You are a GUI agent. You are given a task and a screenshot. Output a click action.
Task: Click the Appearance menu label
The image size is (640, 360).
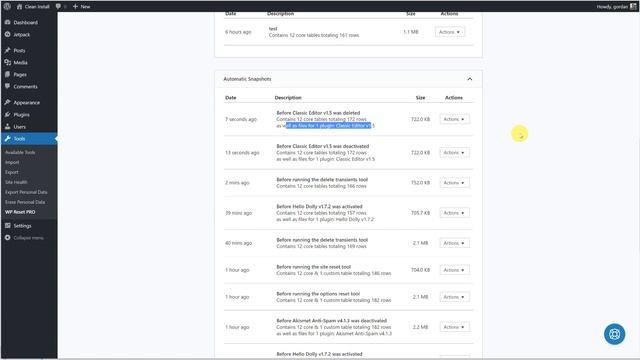pyautogui.click(x=27, y=102)
